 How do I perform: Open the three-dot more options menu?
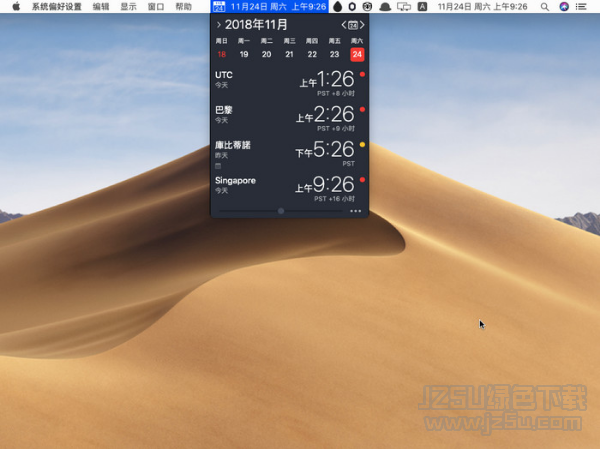click(355, 211)
